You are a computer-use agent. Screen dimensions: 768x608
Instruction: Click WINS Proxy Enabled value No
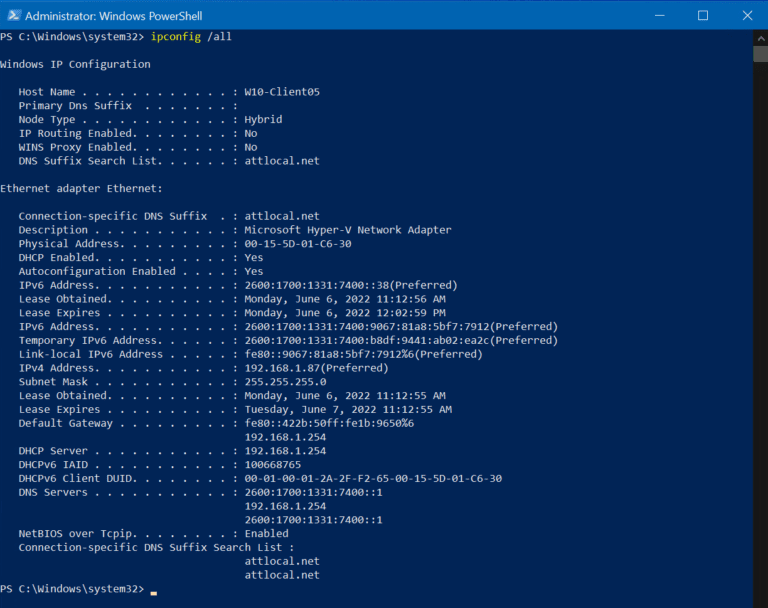point(251,147)
